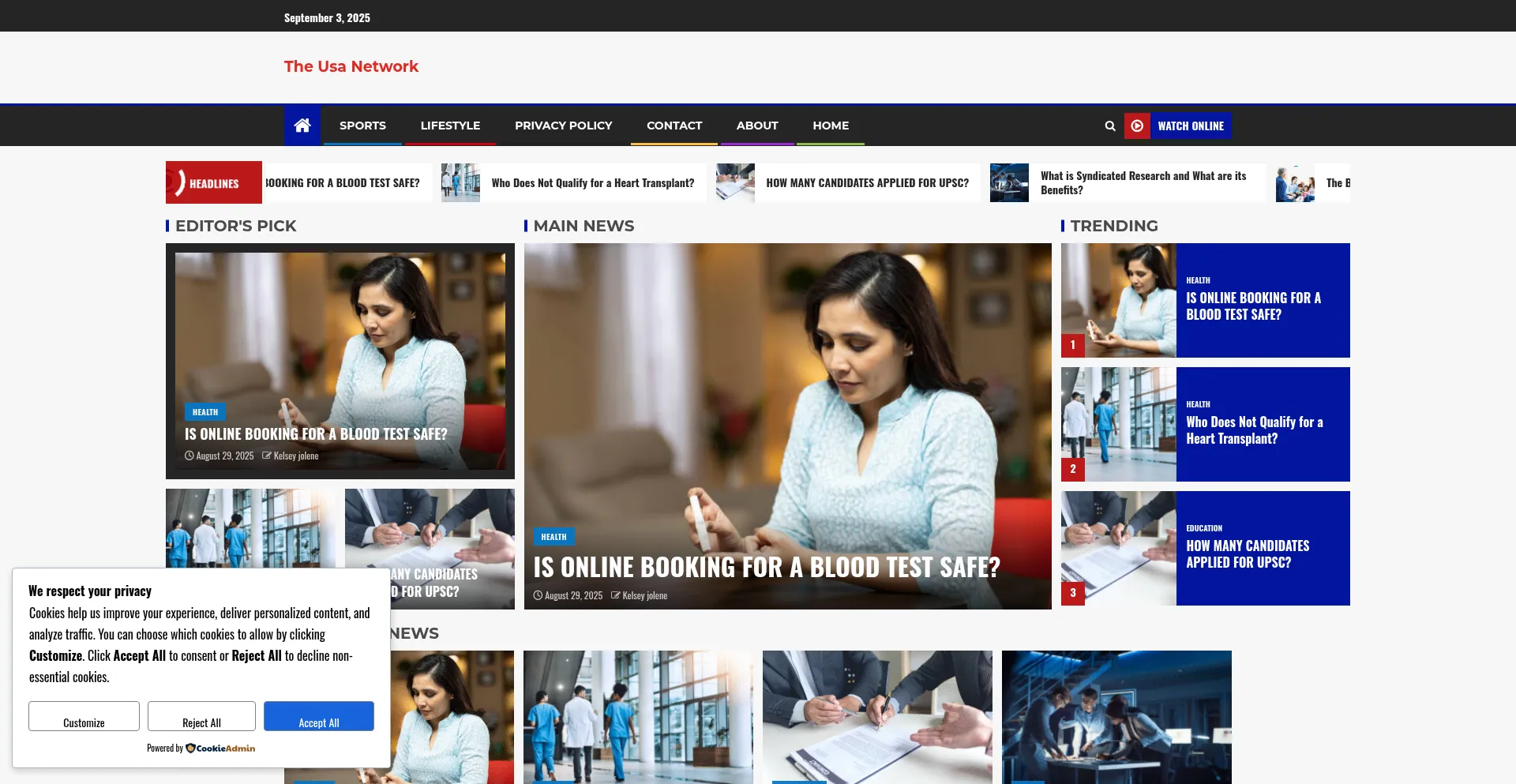Open the Lifestyle menu item
This screenshot has width=1516, height=784.
pos(450,126)
